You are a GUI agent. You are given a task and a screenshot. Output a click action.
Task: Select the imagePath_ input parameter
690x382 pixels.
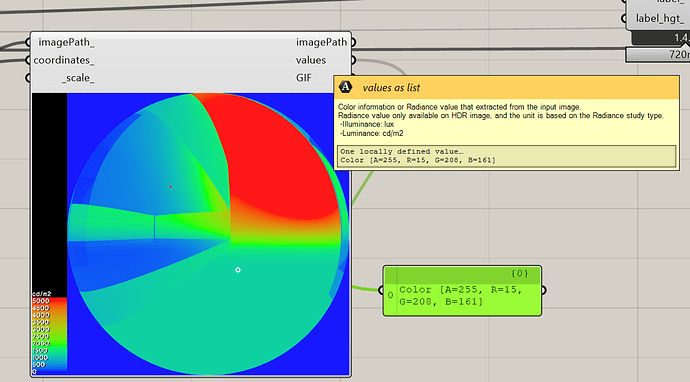66,42
